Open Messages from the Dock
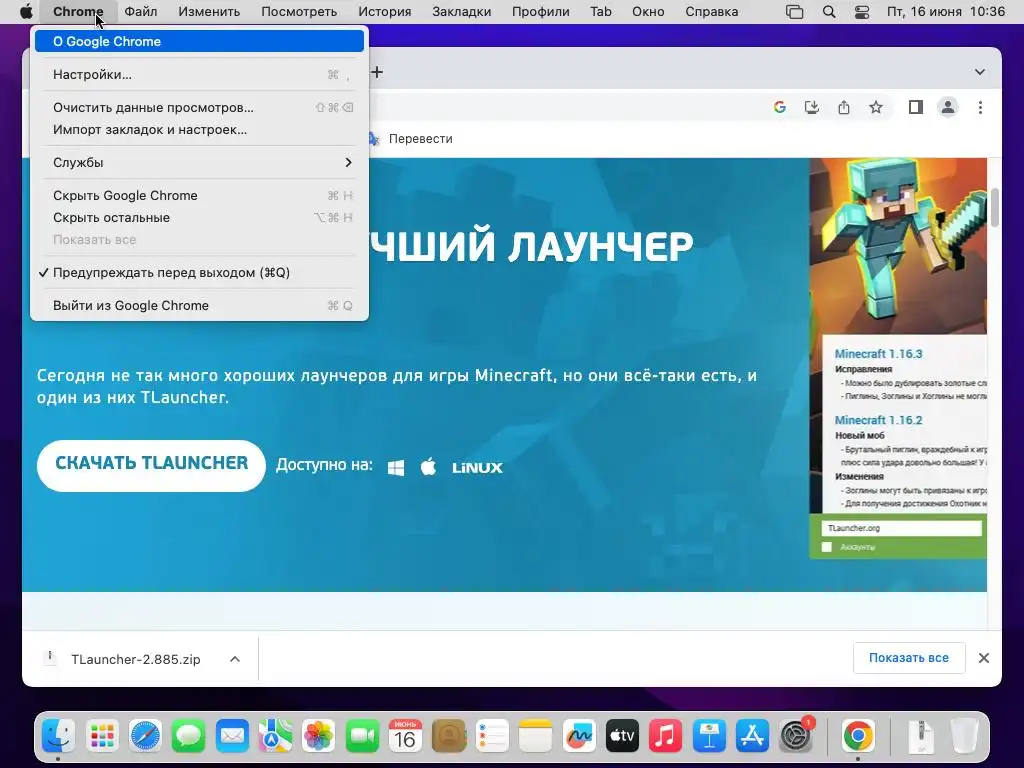1024x768 pixels. pyautogui.click(x=189, y=736)
